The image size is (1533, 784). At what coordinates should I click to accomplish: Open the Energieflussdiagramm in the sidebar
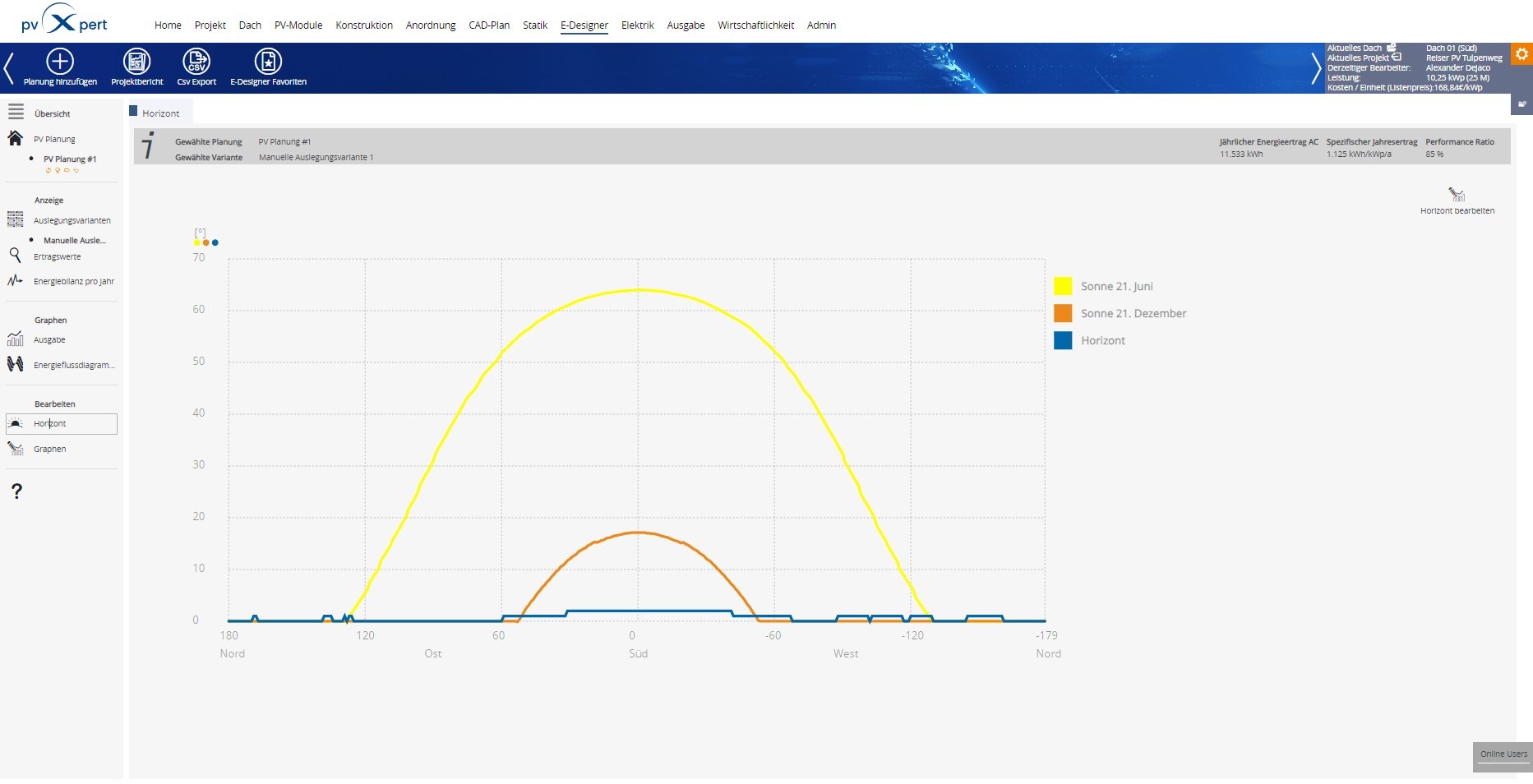pyautogui.click(x=15, y=364)
